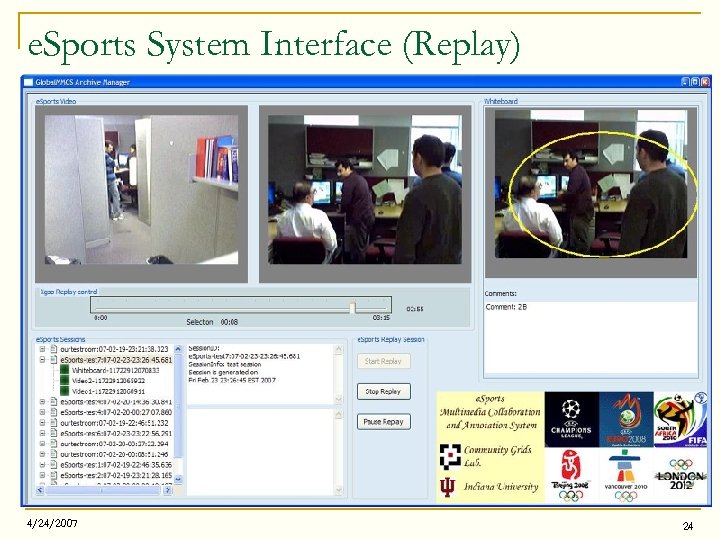Select the Video1-117229 stream entry
720x540 pixels.
pos(108,391)
